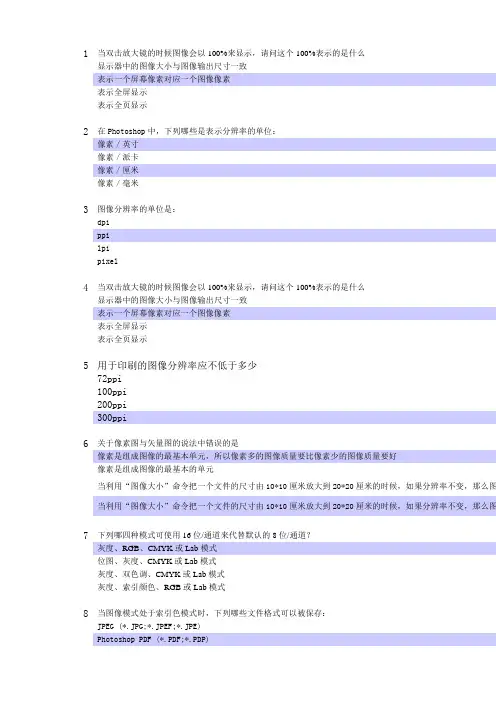Choose '灰度、索引颜色、RGB 或 Lab 模式' option
The width and height of the screenshot is (496, 702).
pyautogui.click(x=161, y=587)
